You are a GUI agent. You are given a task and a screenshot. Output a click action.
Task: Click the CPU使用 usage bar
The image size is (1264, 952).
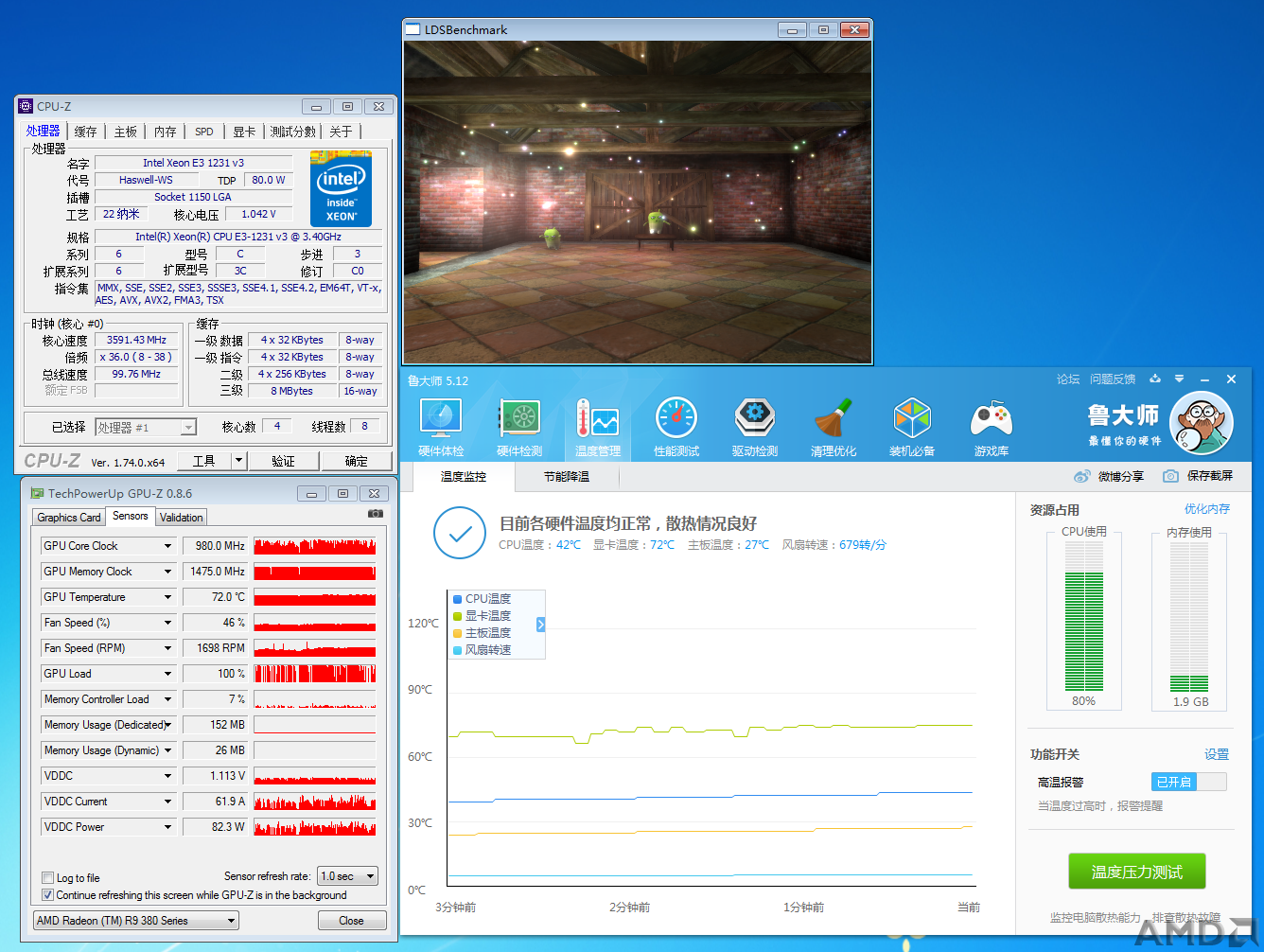tap(1084, 616)
